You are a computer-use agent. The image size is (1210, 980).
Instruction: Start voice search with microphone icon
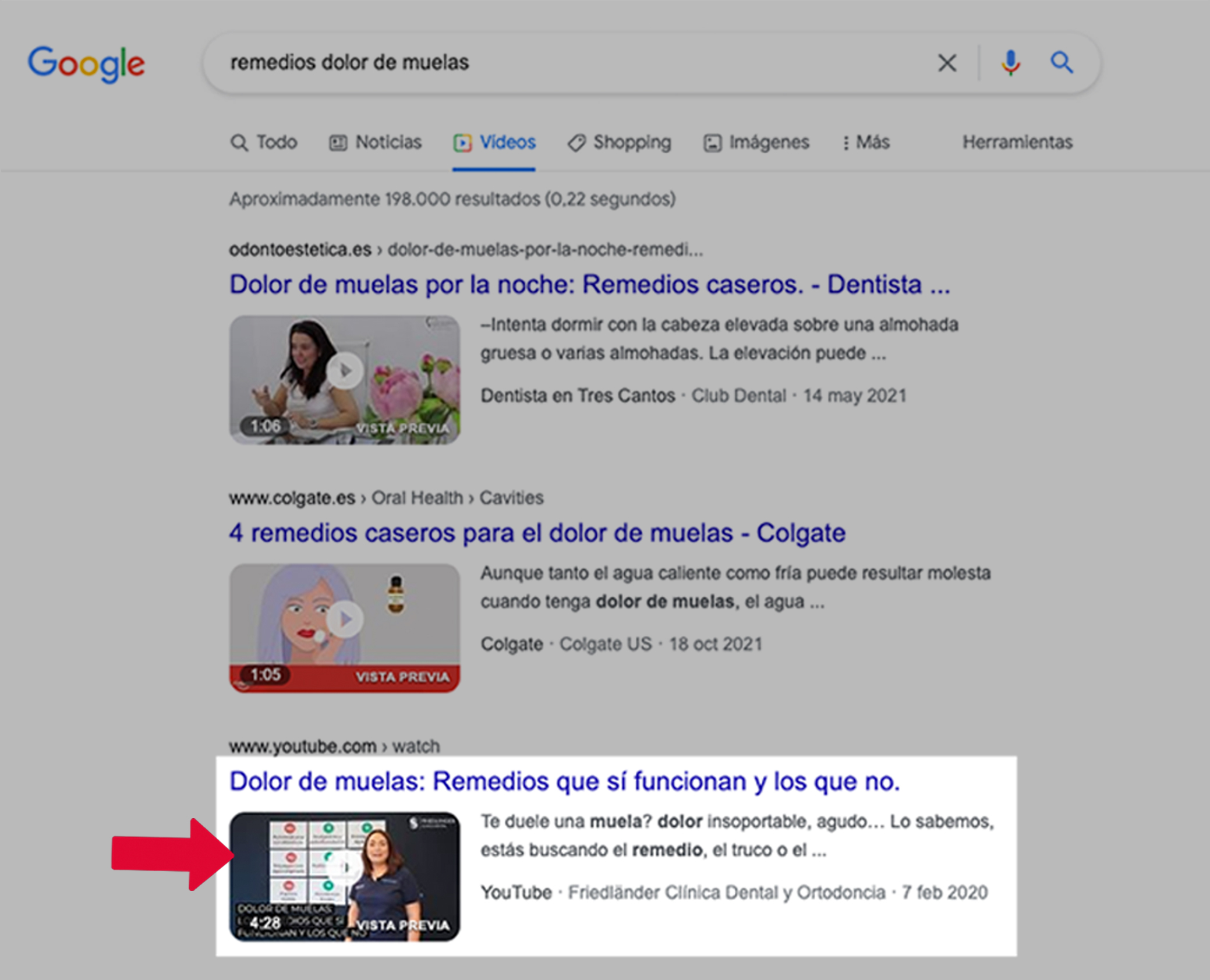[1010, 63]
